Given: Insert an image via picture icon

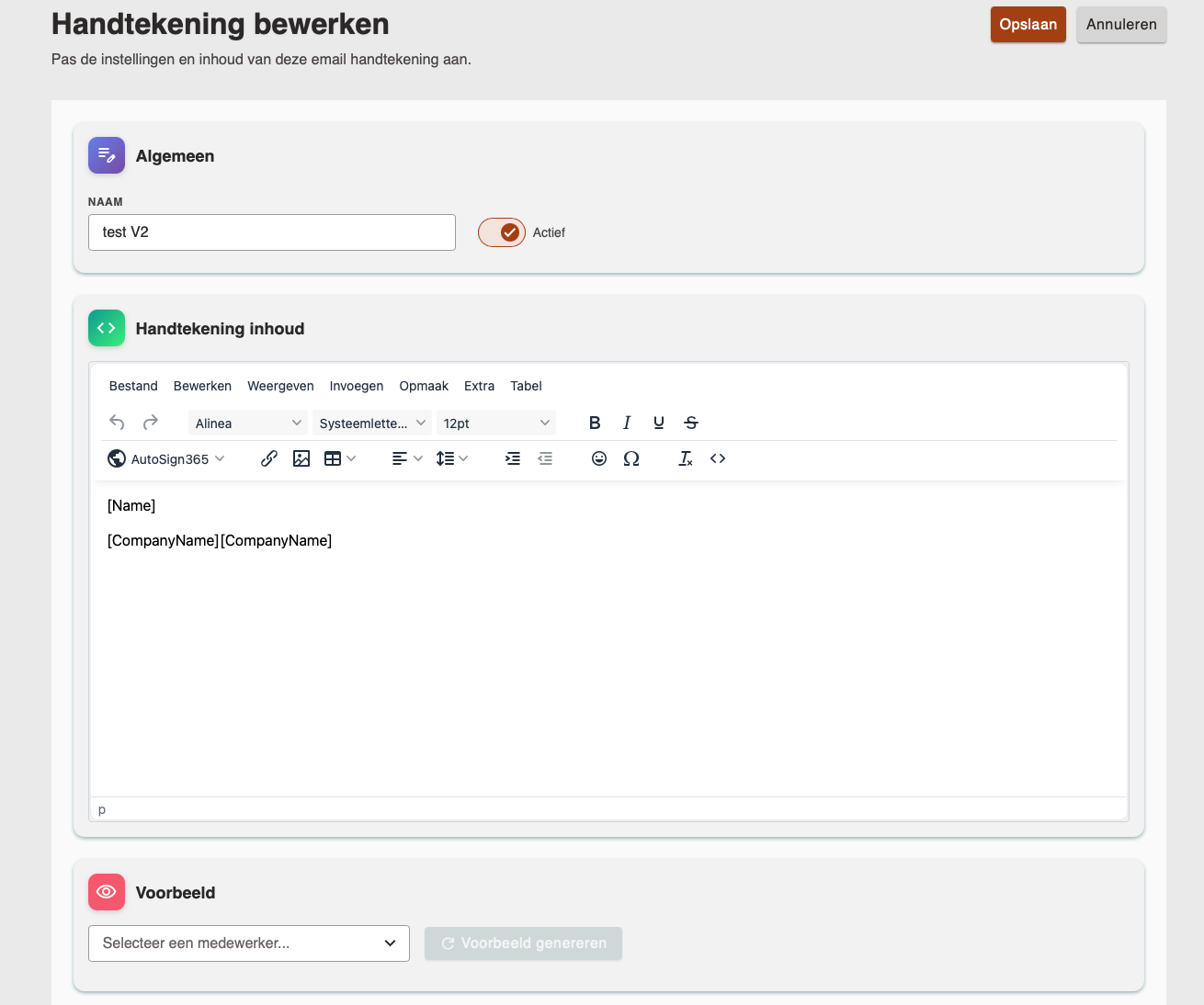Looking at the screenshot, I should tap(301, 458).
